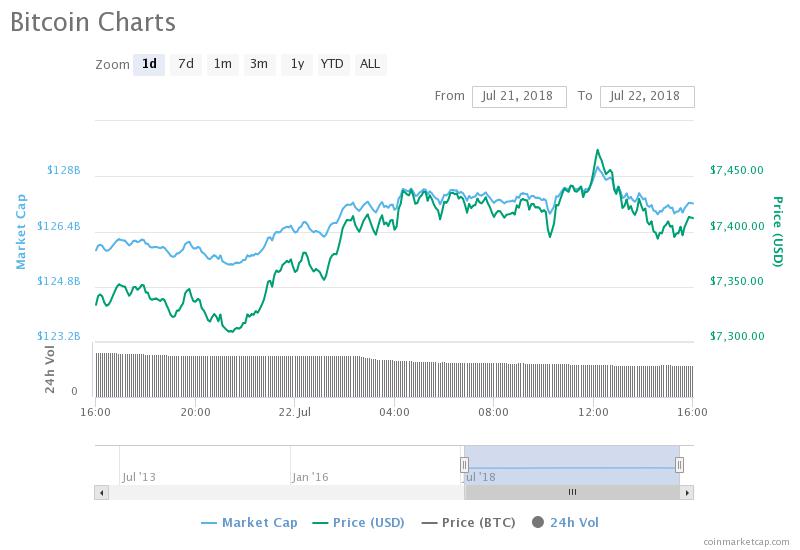Click the $7,300.00 price axis label
Viewport: 800px width, 550px height.
[x=737, y=336]
